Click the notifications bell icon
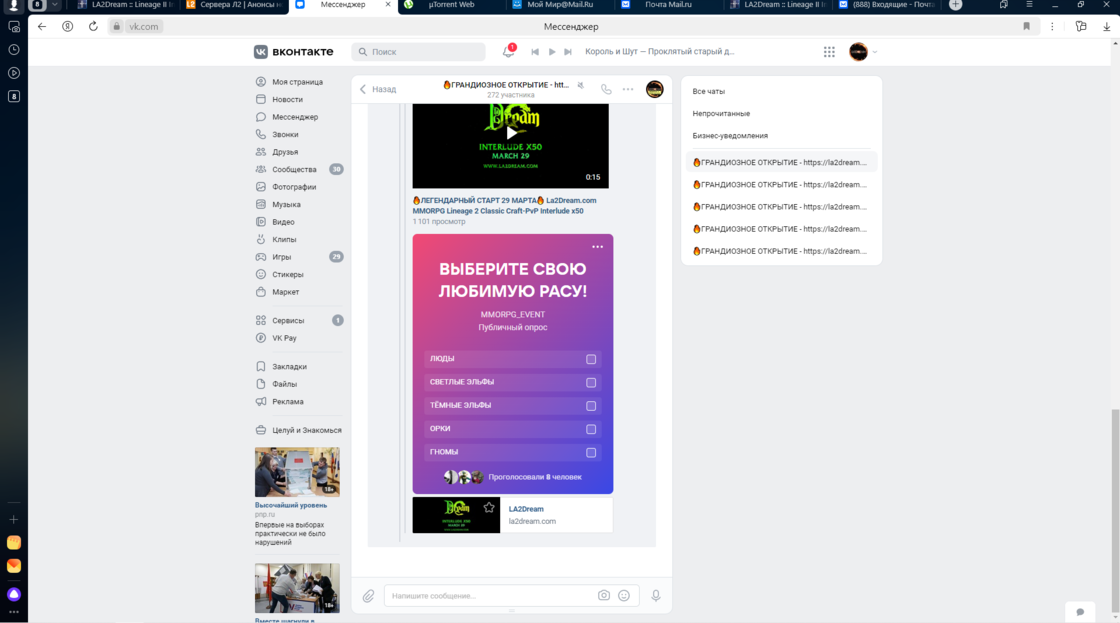The width and height of the screenshot is (1120, 623). [508, 52]
